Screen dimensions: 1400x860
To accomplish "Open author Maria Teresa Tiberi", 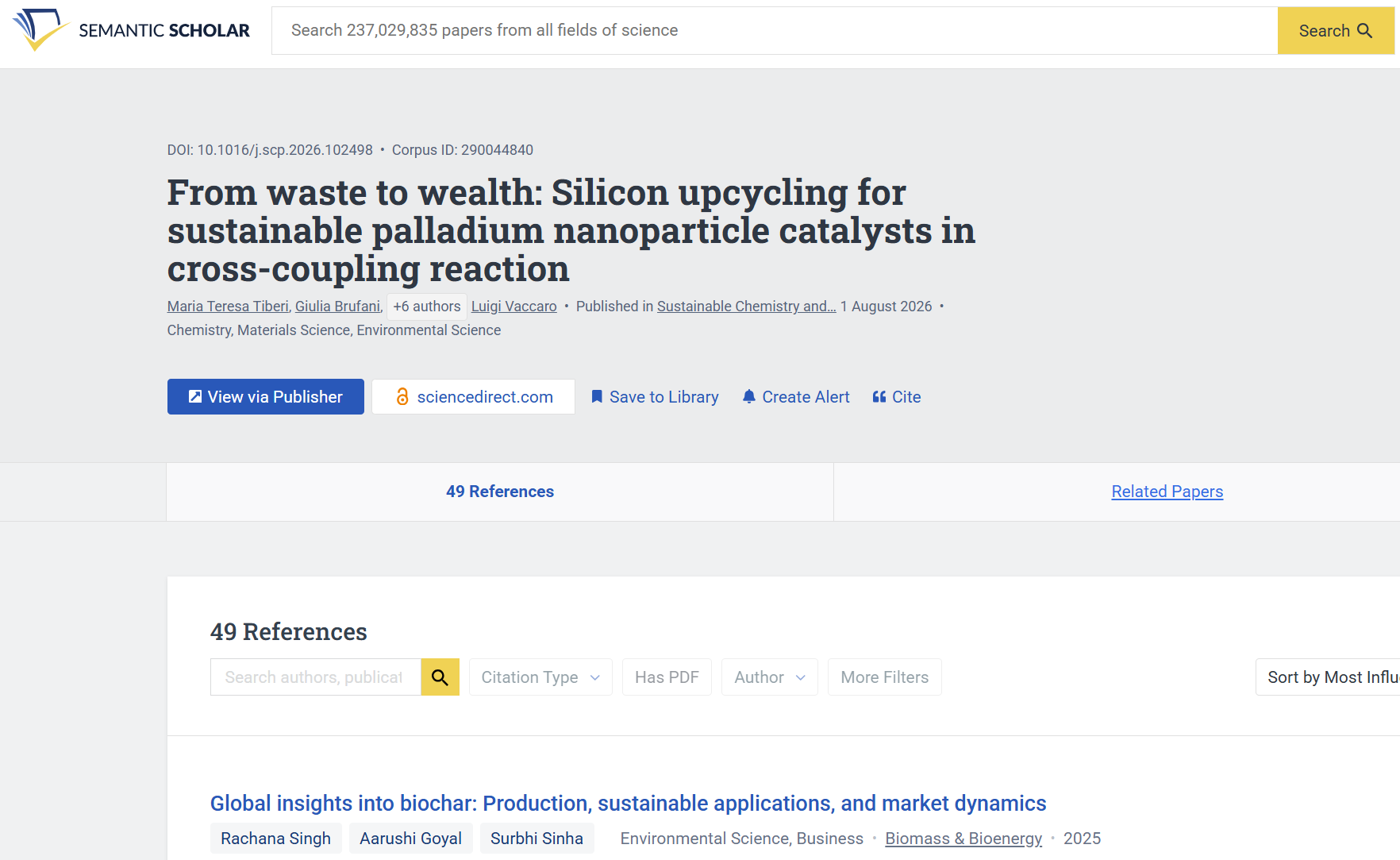I will click(228, 307).
